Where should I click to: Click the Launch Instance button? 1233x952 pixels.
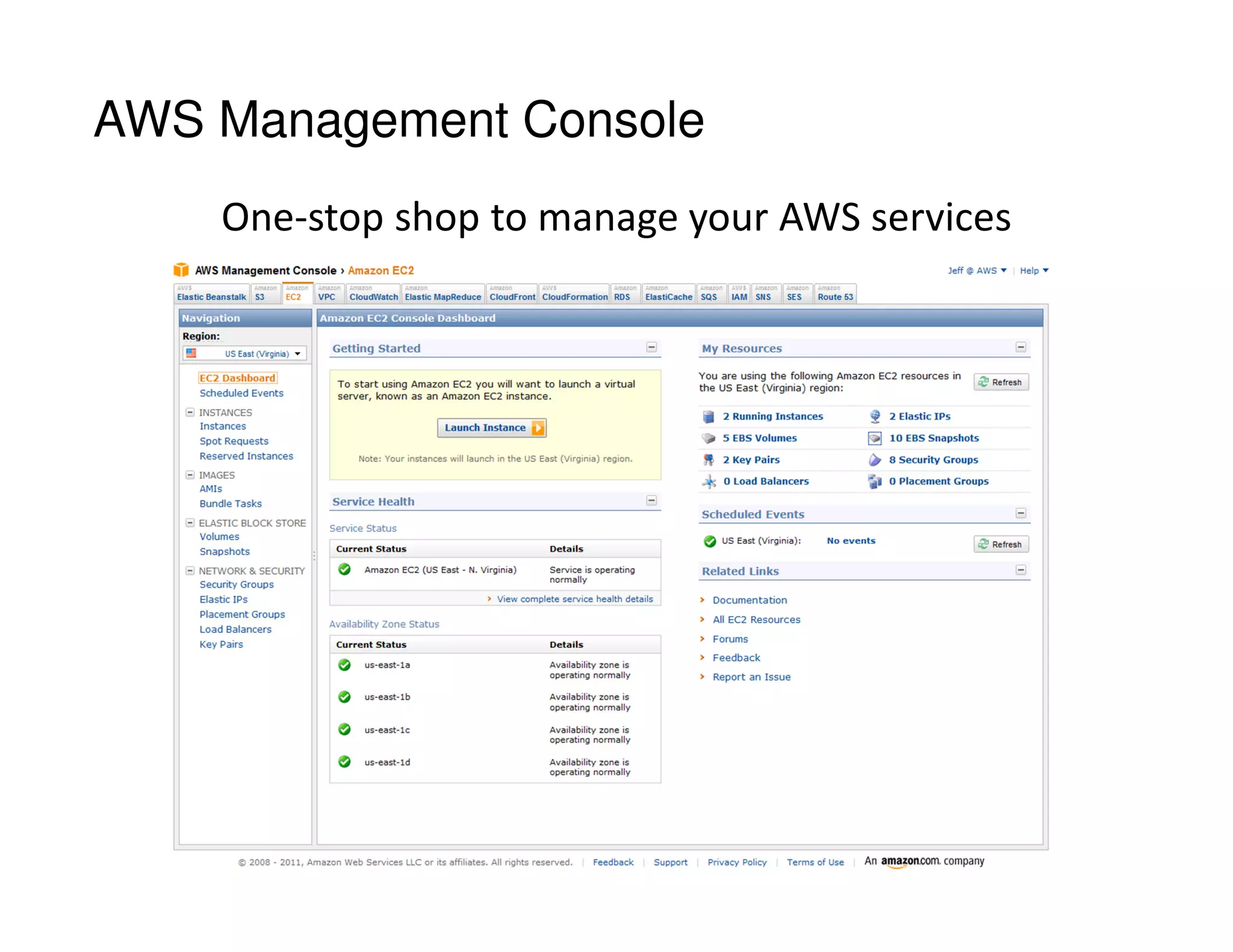492,428
